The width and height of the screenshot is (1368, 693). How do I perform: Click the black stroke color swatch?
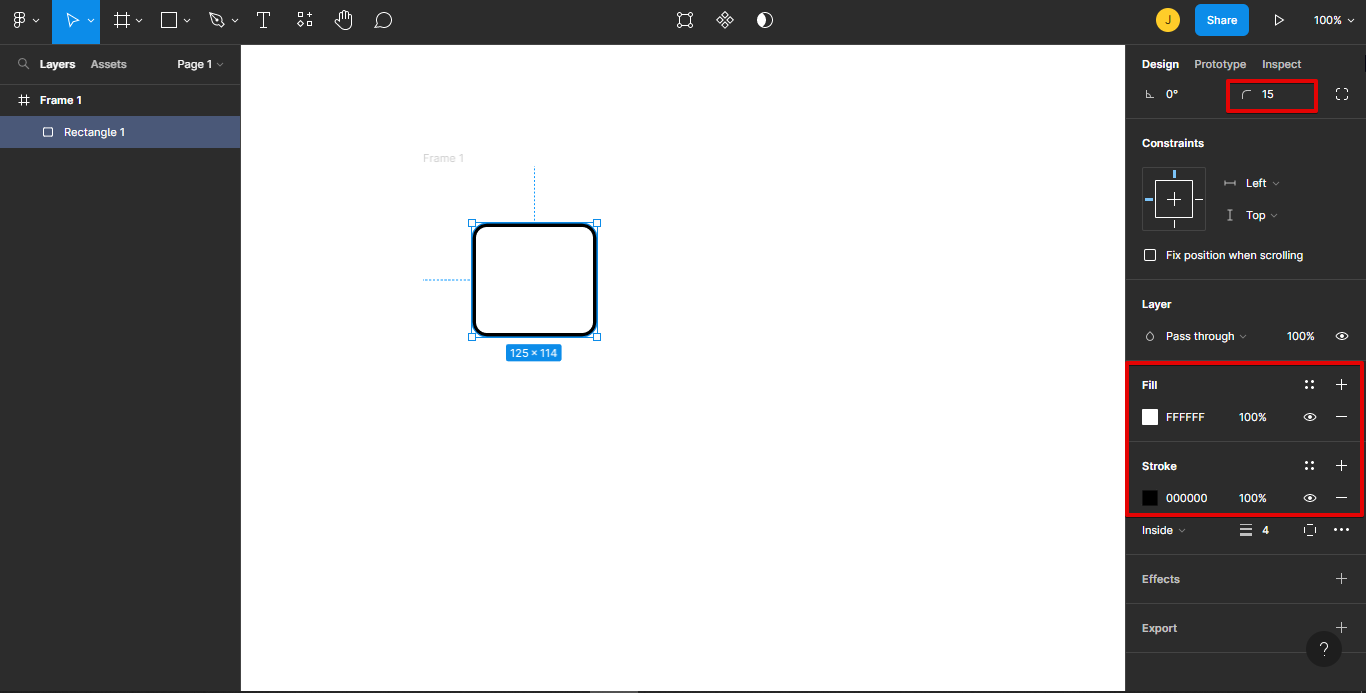click(1150, 498)
